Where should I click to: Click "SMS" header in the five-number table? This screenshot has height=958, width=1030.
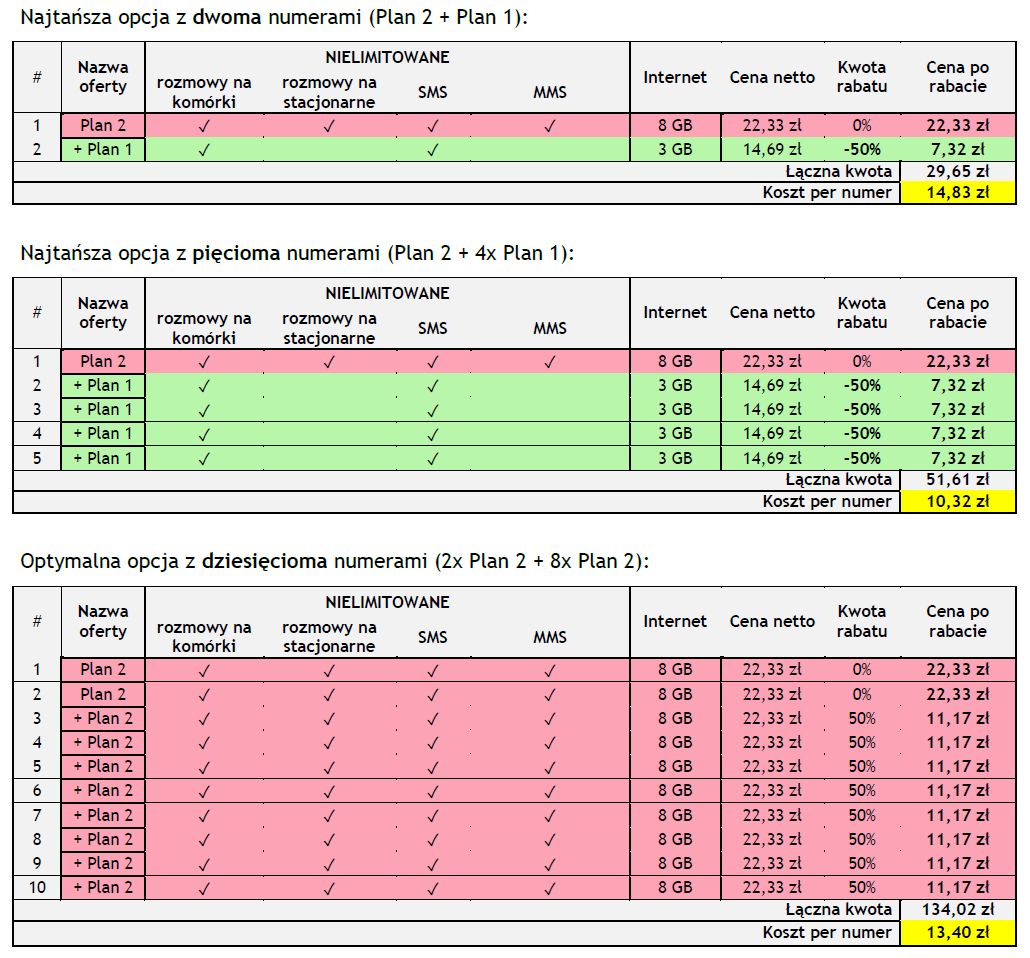432,328
